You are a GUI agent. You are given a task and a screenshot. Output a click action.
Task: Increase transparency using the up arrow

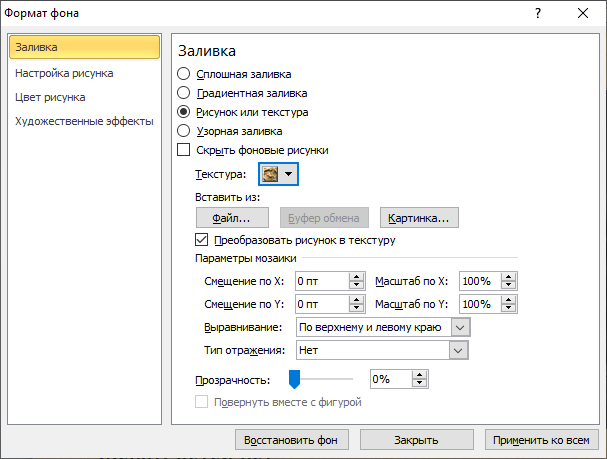(x=419, y=375)
